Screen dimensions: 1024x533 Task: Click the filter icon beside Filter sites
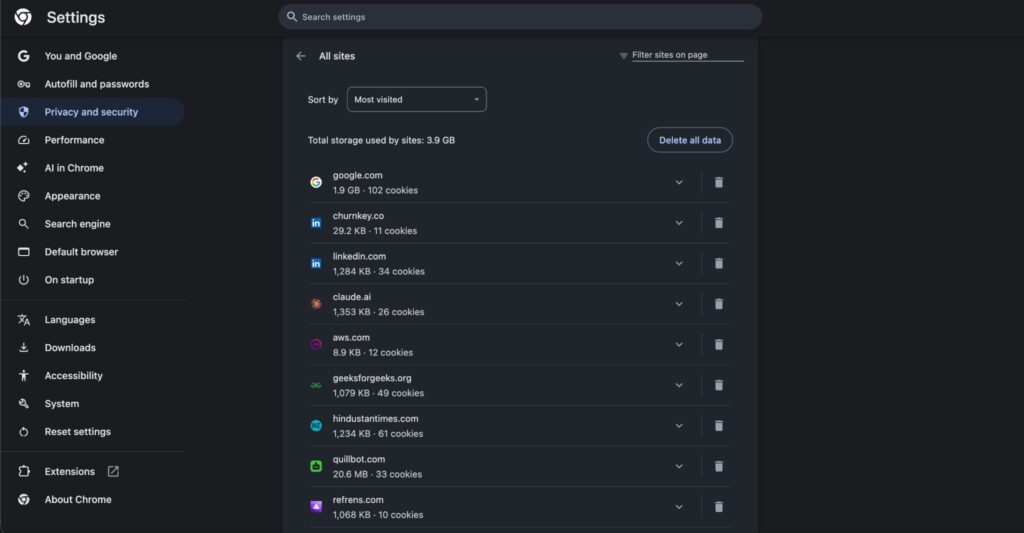(623, 56)
